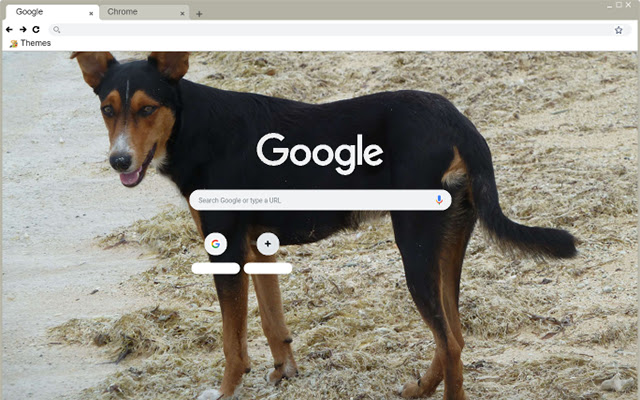Switch to the Google tab
This screenshot has height=400, width=640.
(x=52, y=12)
